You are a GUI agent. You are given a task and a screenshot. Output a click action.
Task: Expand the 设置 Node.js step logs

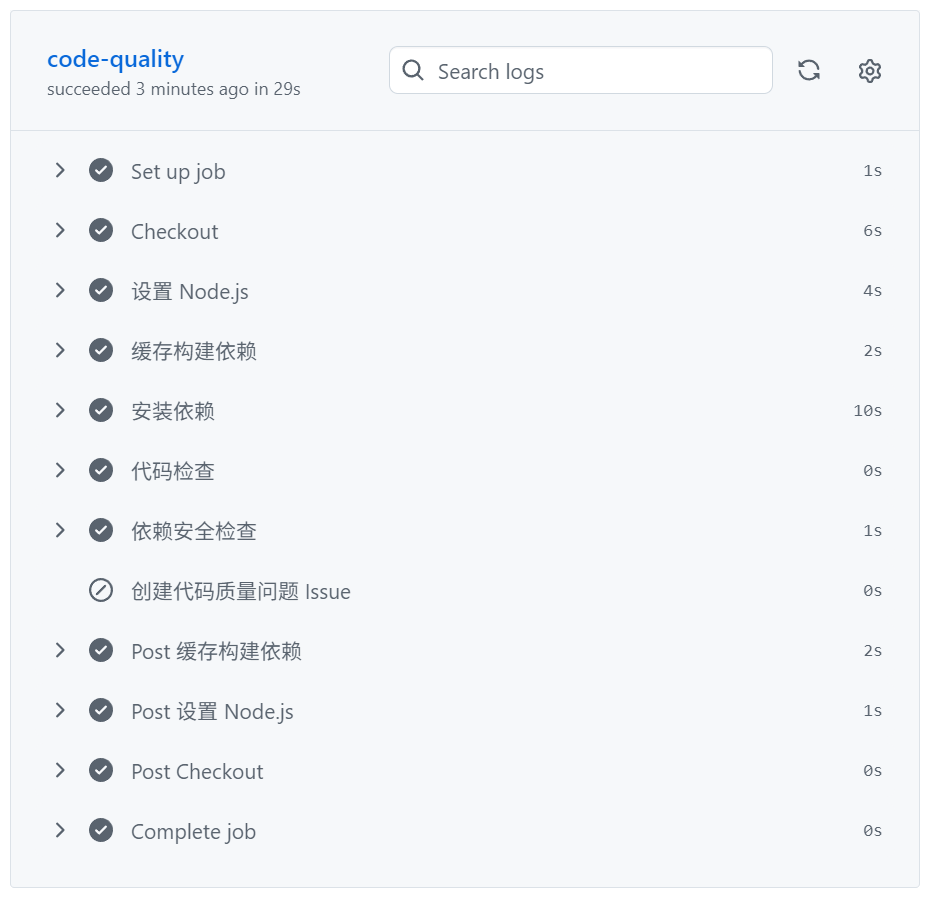click(x=60, y=290)
